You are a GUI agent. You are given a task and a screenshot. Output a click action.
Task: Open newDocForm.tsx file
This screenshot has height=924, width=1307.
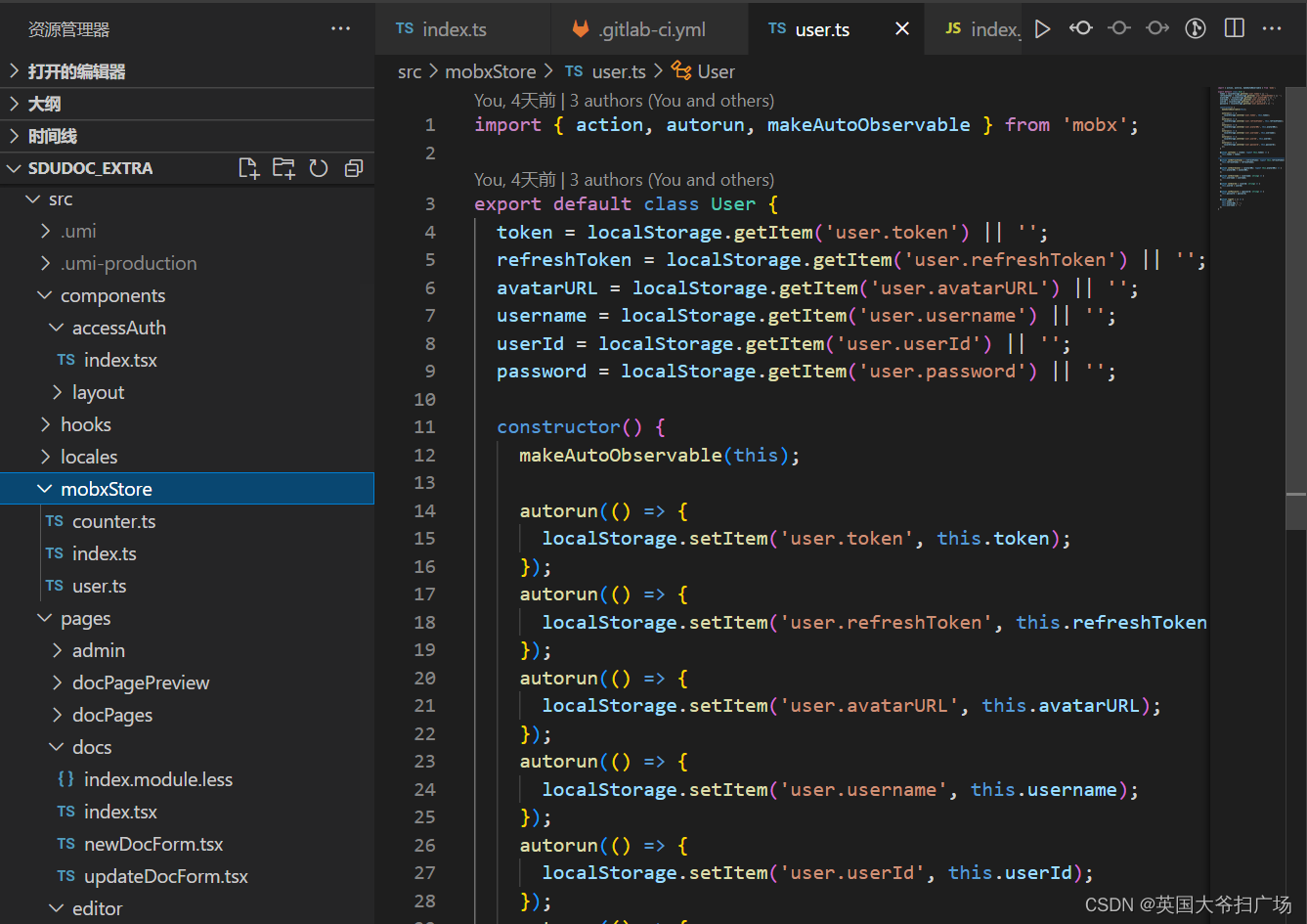click(187, 844)
